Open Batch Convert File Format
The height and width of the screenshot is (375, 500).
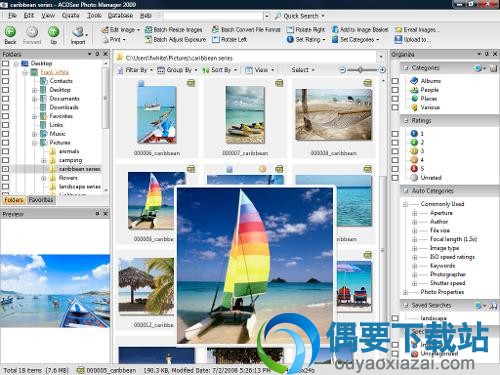point(246,30)
